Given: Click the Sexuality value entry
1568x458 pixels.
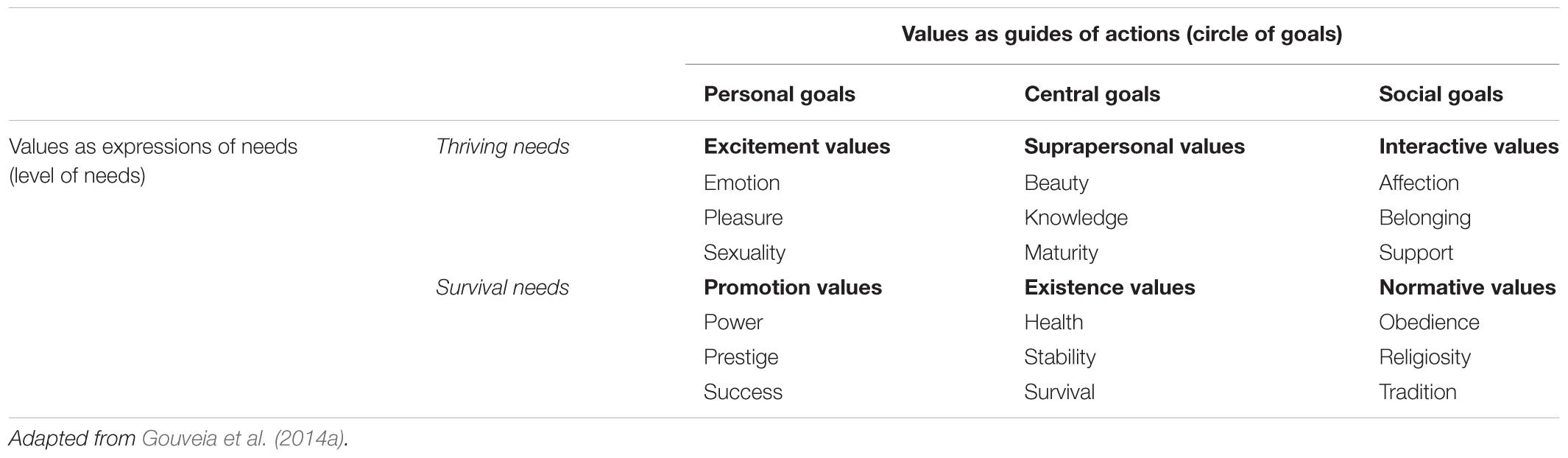Looking at the screenshot, I should tap(744, 253).
